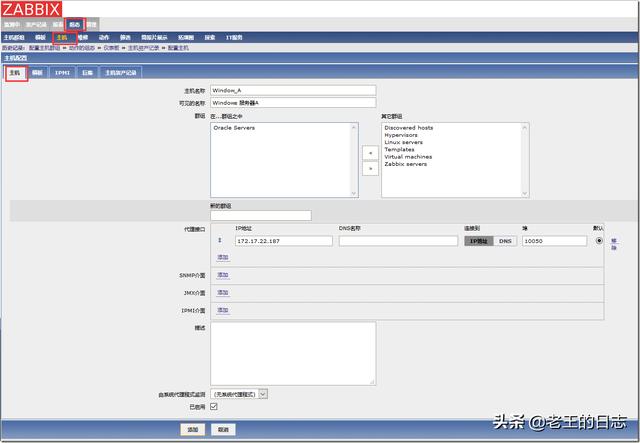Toggle the Enabled (已启用) checkbox
Viewport: 640px width, 443px height.
214,407
